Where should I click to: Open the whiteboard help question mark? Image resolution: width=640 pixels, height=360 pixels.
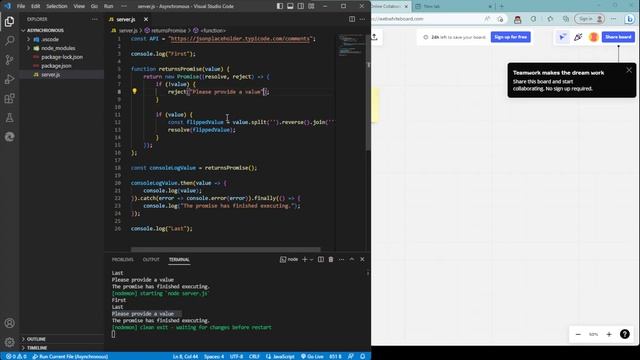[624, 334]
